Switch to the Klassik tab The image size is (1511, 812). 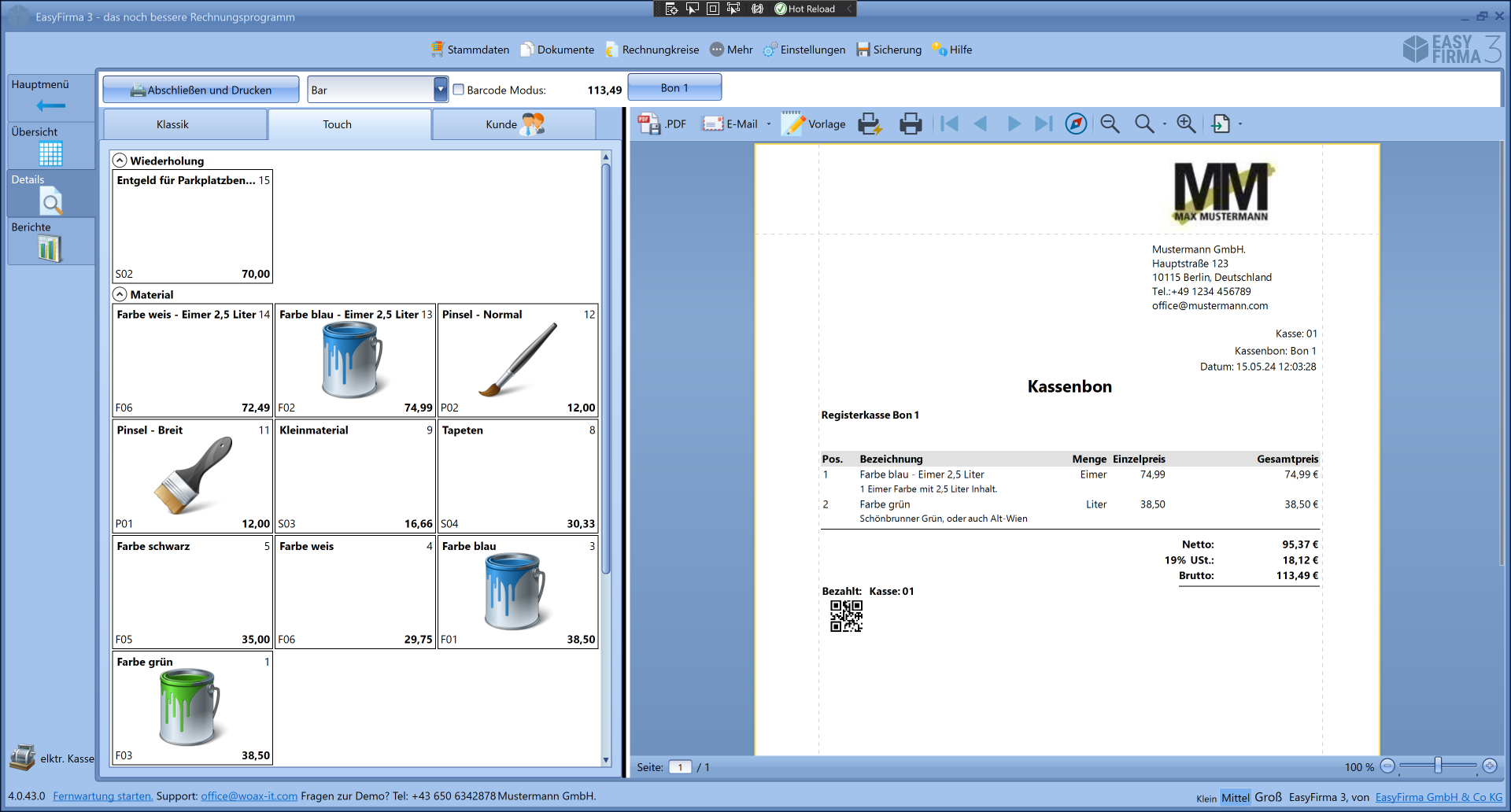[x=185, y=124]
